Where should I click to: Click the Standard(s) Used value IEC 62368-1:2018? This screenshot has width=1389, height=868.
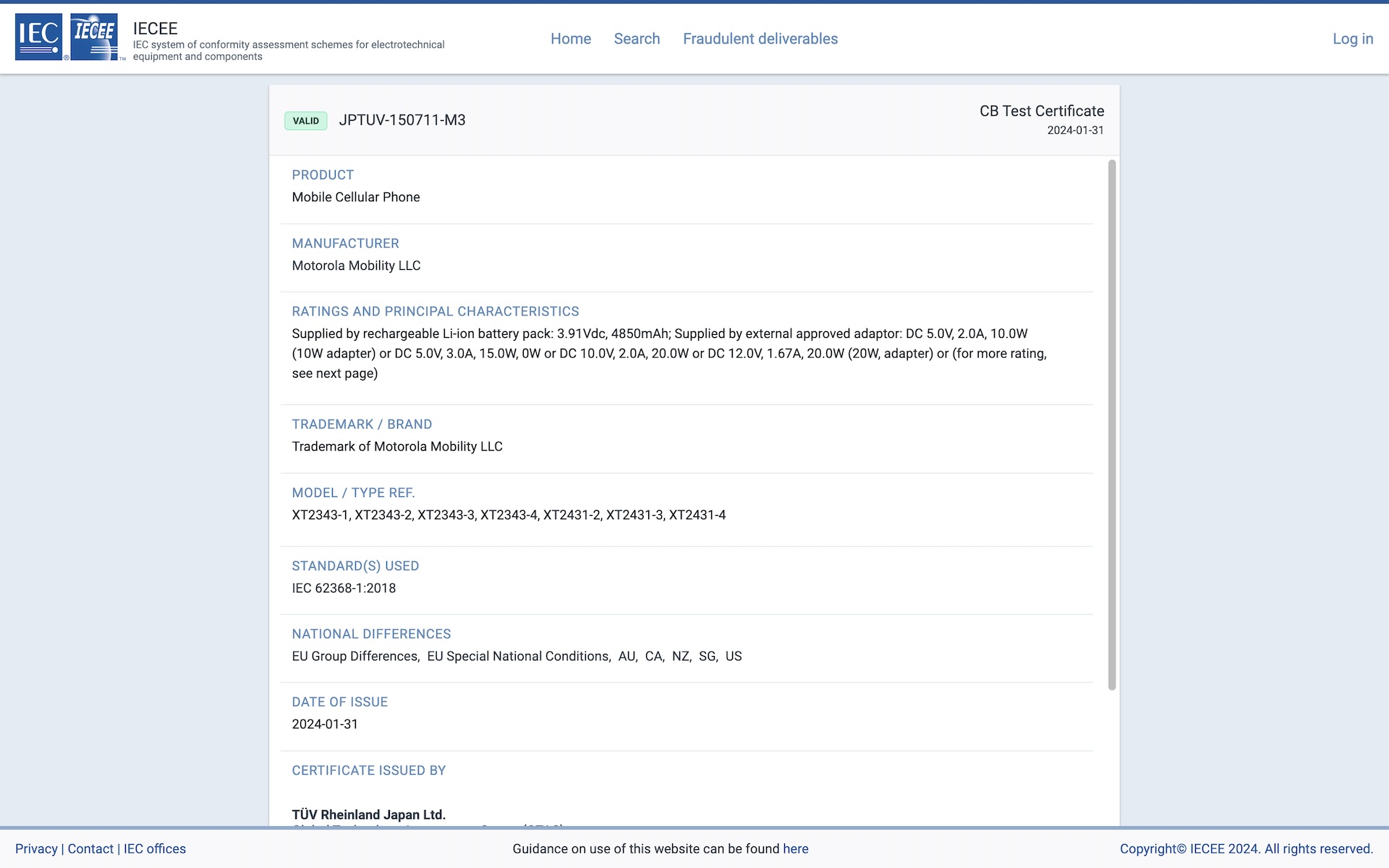(344, 588)
